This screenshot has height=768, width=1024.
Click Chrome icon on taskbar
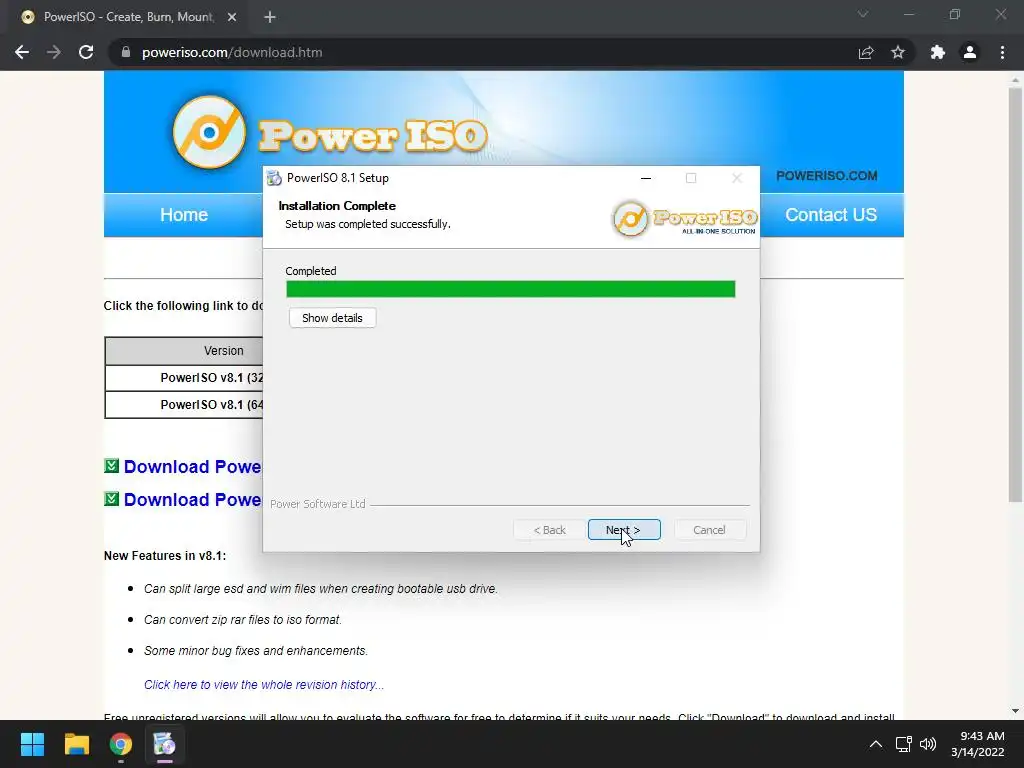(121, 744)
